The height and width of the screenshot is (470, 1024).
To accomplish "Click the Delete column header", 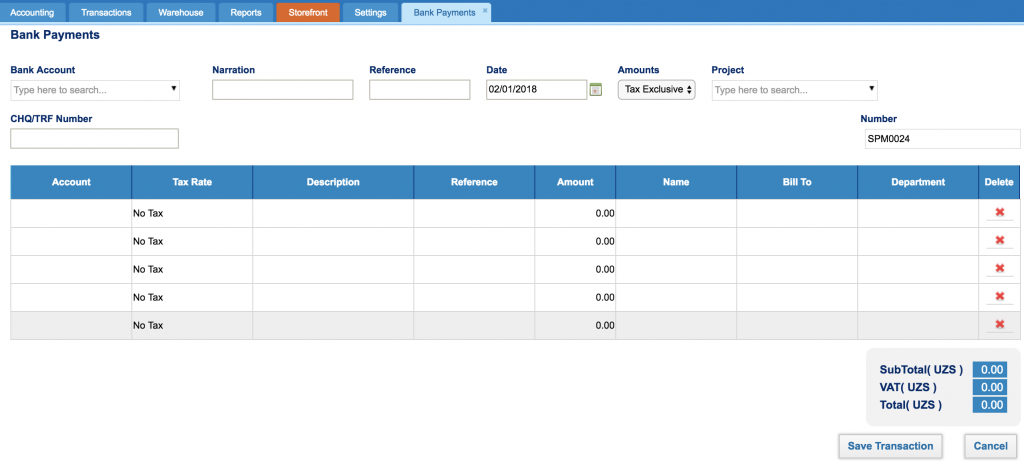I will click(x=999, y=182).
